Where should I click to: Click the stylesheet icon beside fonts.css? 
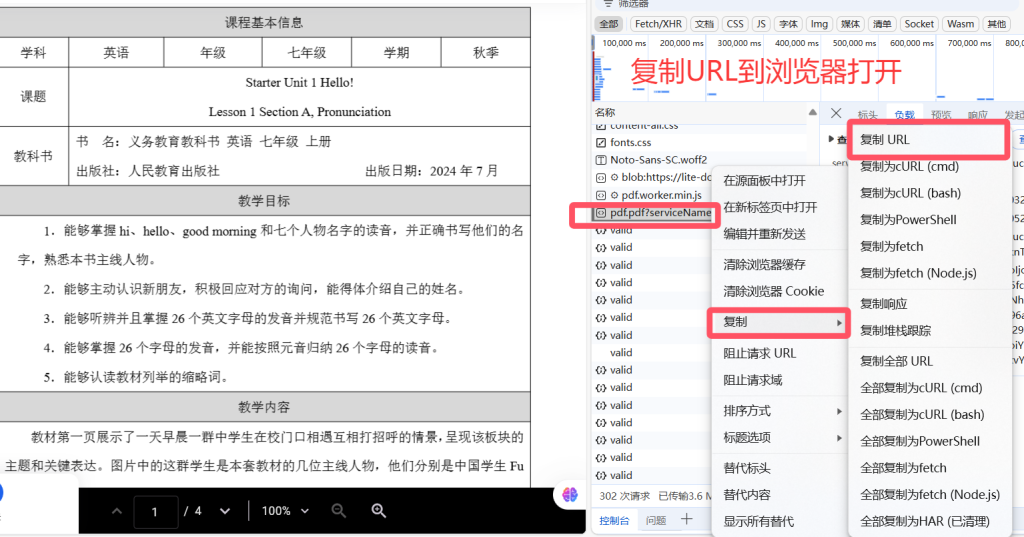tap(601, 142)
